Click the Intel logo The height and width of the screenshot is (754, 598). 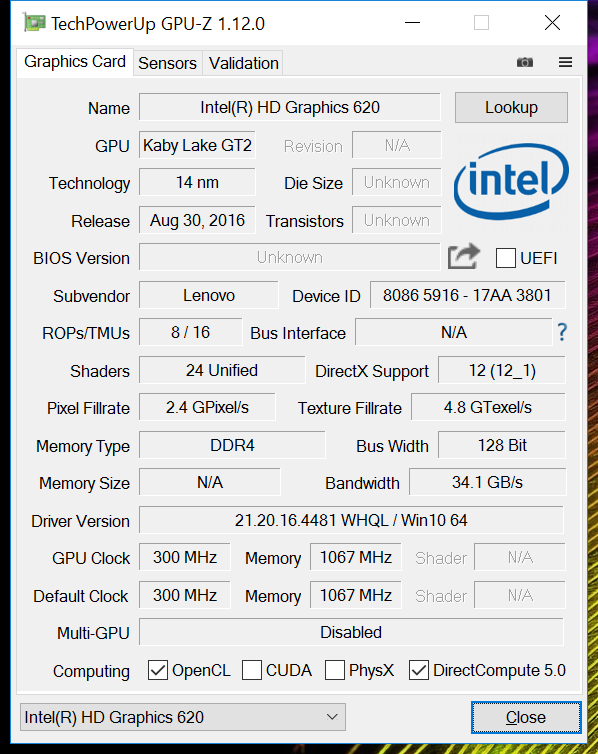pos(511,182)
